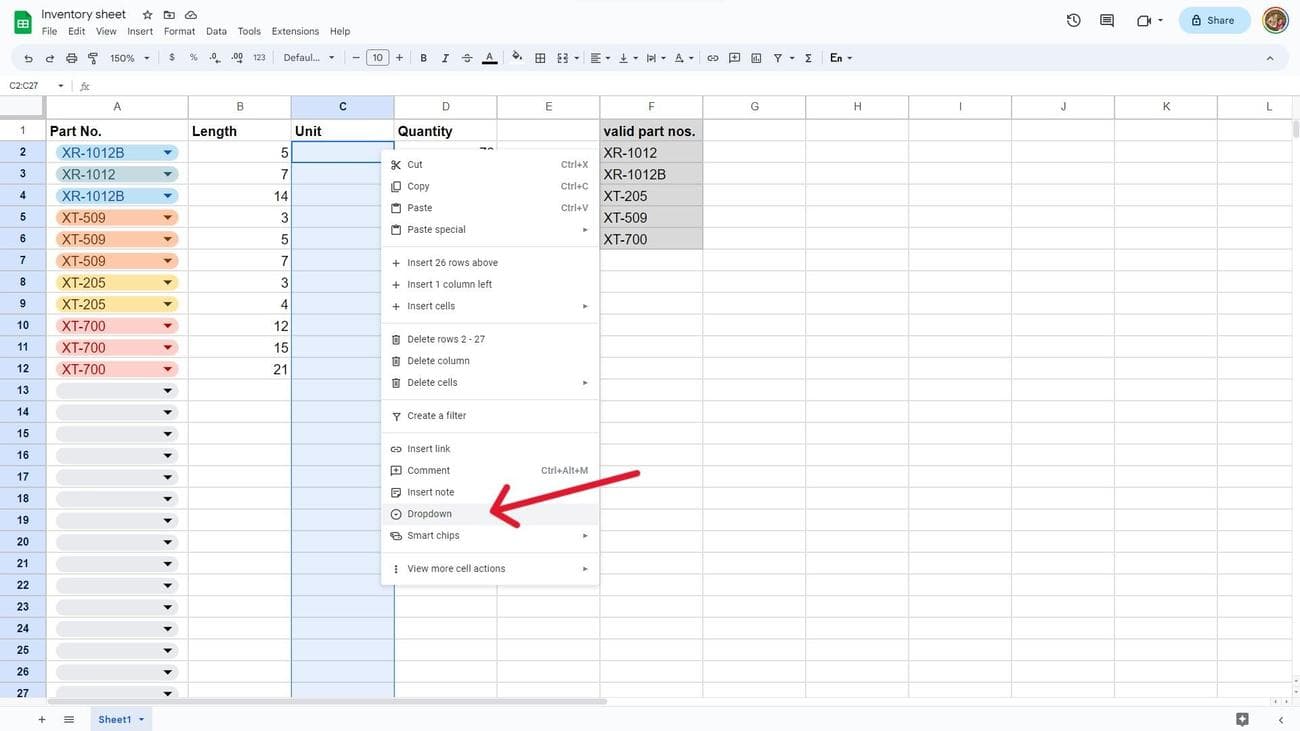Toggle italic formatting
Viewport: 1300px width, 731px height.
pos(445,58)
